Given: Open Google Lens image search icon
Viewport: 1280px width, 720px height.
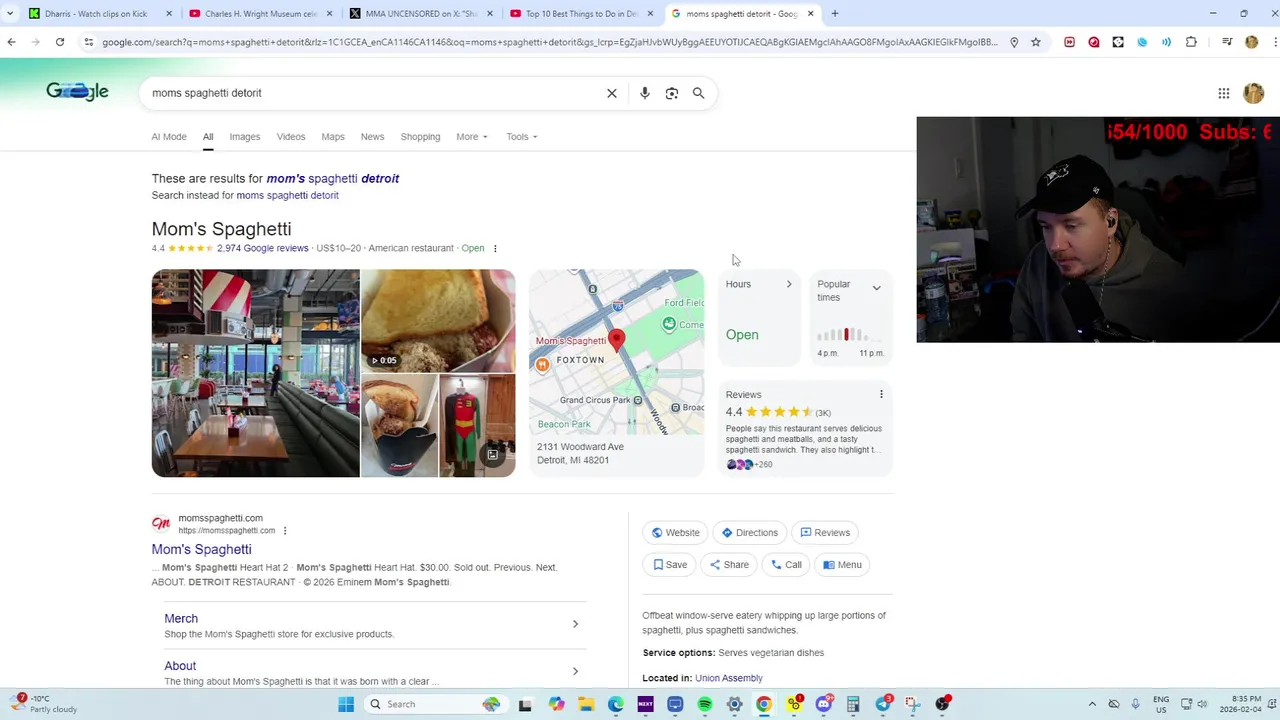Looking at the screenshot, I should pyautogui.click(x=672, y=93).
